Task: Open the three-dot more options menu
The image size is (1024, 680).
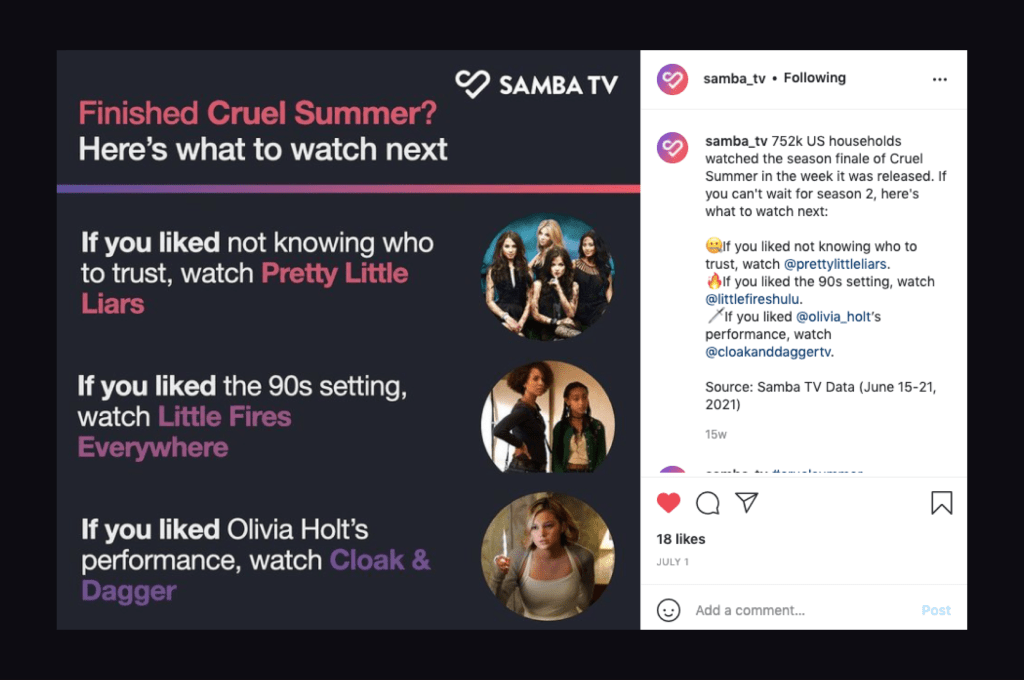Action: (940, 79)
